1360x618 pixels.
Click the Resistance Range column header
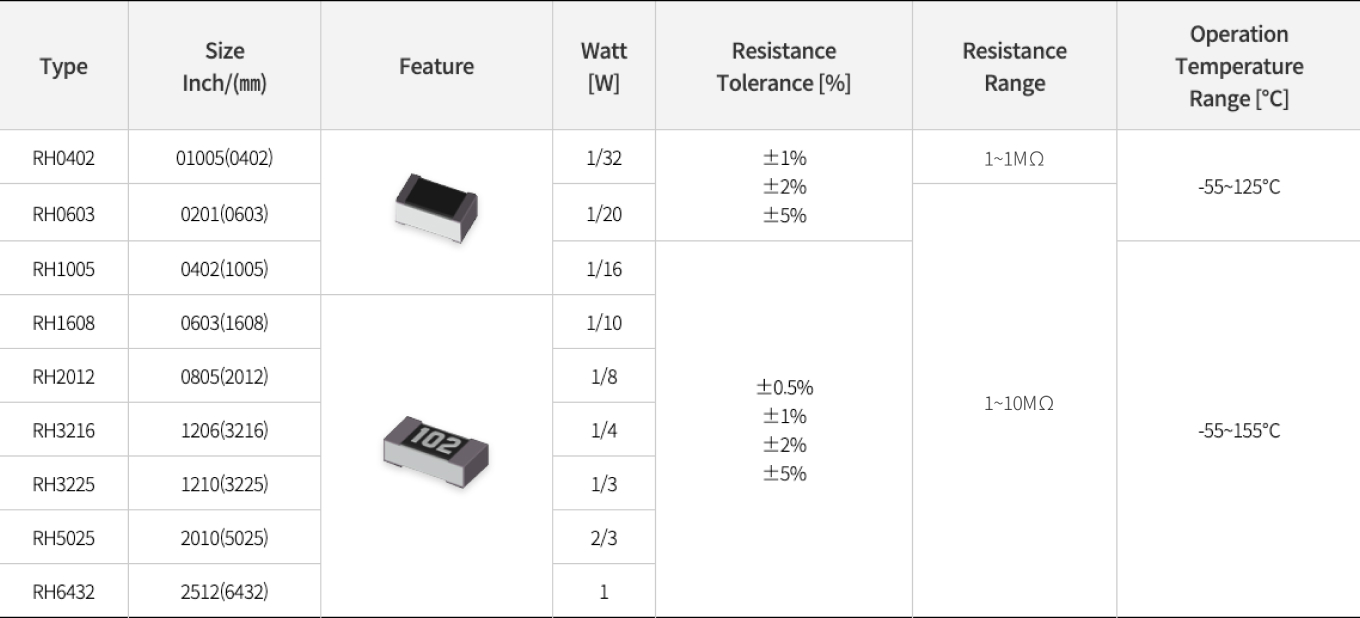tap(1015, 66)
